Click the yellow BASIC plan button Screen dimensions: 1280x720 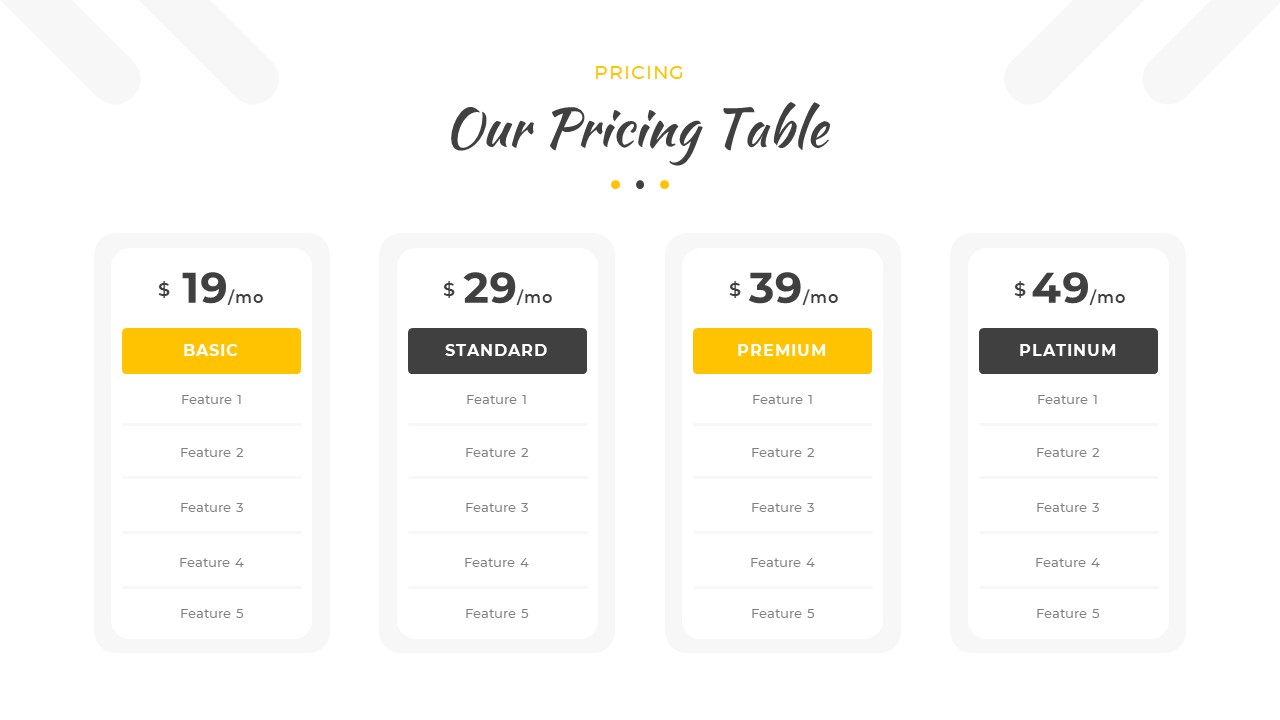coord(211,351)
